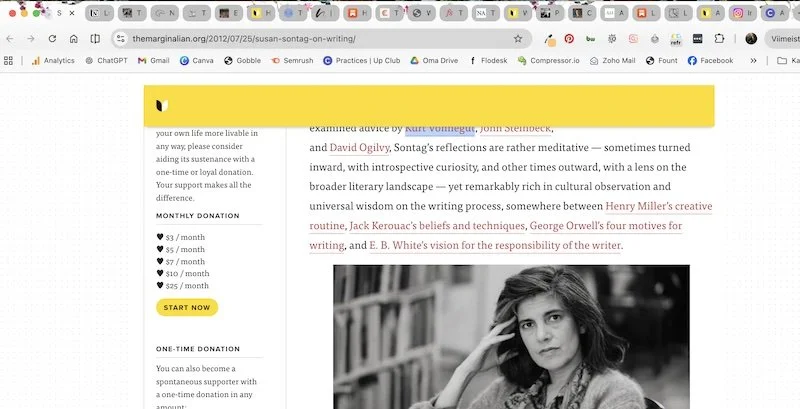Open the Apps grid in bookmarks bar

[x=8, y=61]
